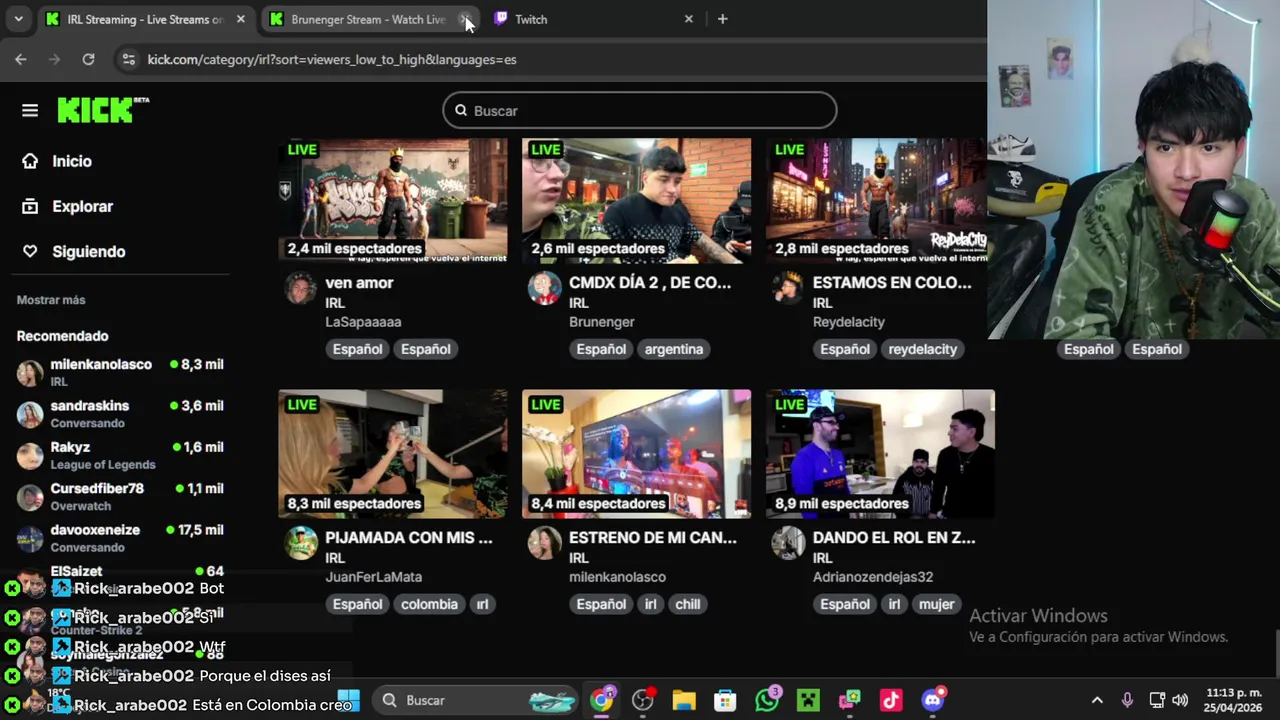Open recommended channel Cursedfiber78

point(120,497)
